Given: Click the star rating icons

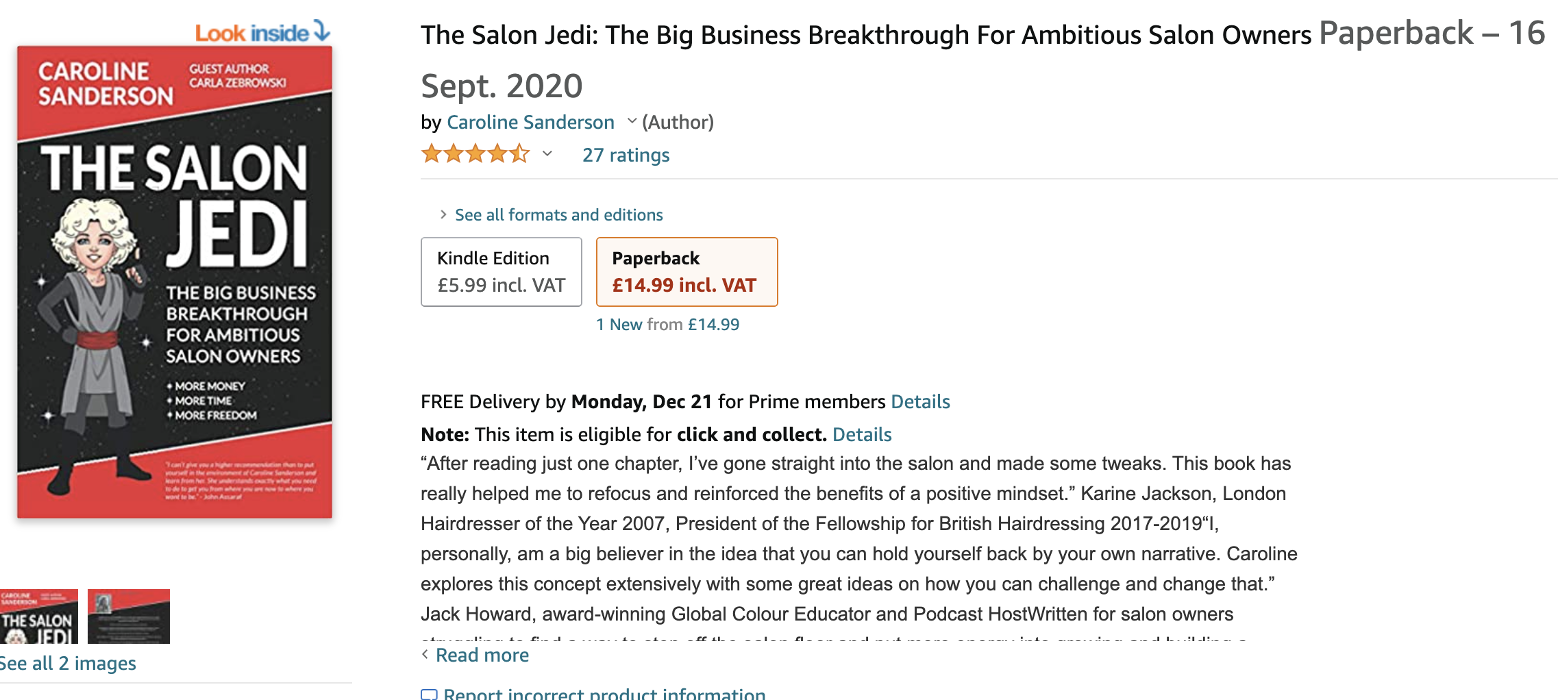Looking at the screenshot, I should 475,154.
